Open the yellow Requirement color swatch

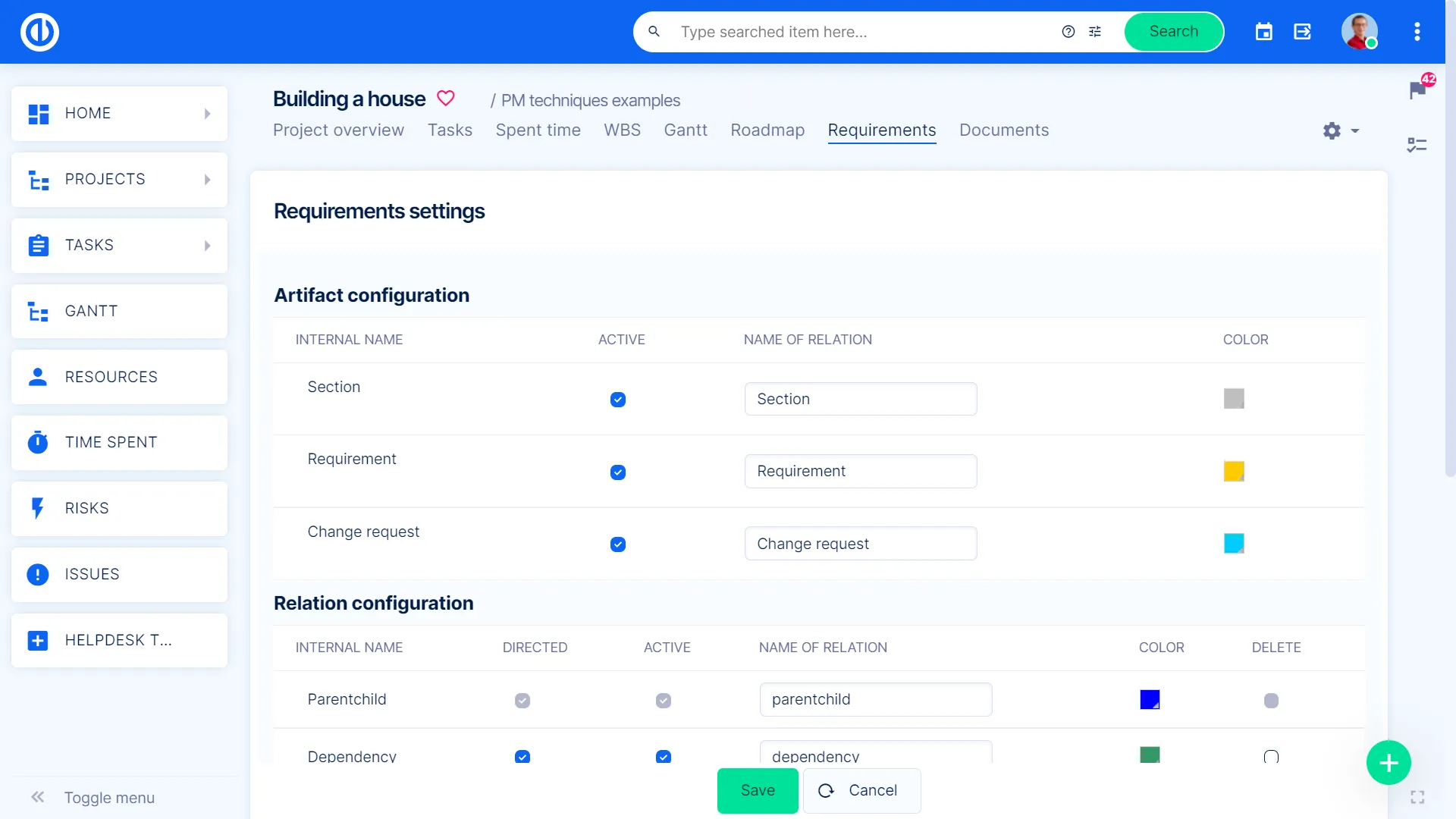[x=1234, y=471]
